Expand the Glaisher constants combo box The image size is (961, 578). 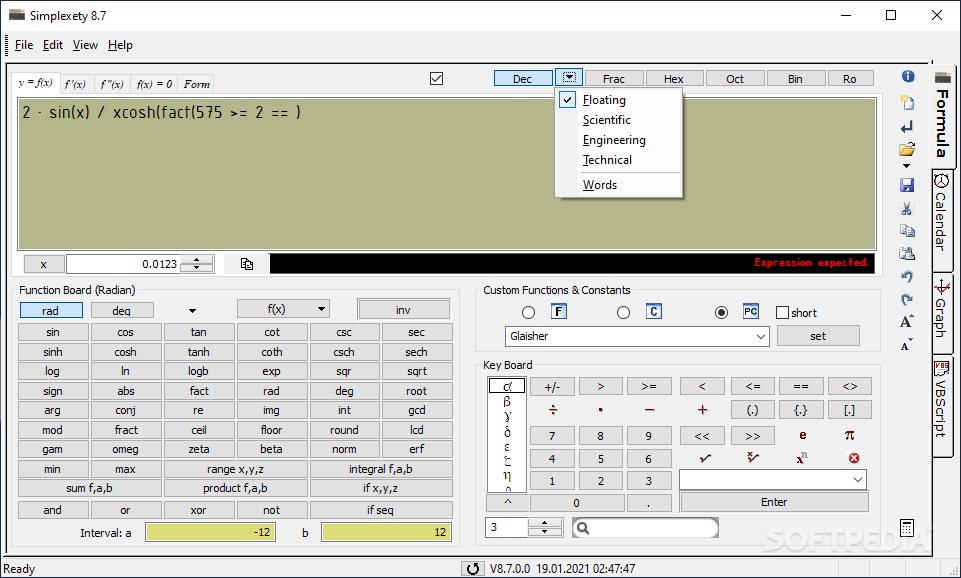(x=761, y=336)
